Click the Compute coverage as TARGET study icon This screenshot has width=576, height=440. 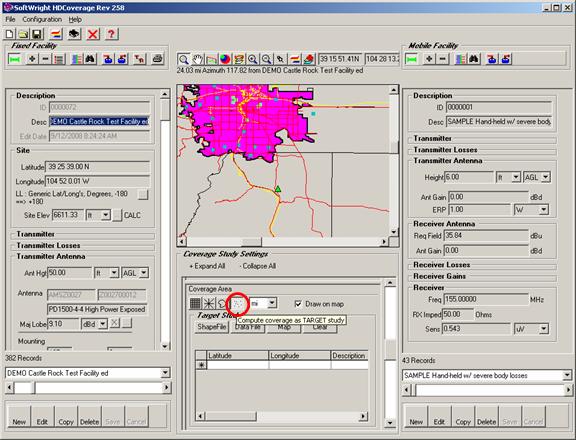[x=238, y=304]
